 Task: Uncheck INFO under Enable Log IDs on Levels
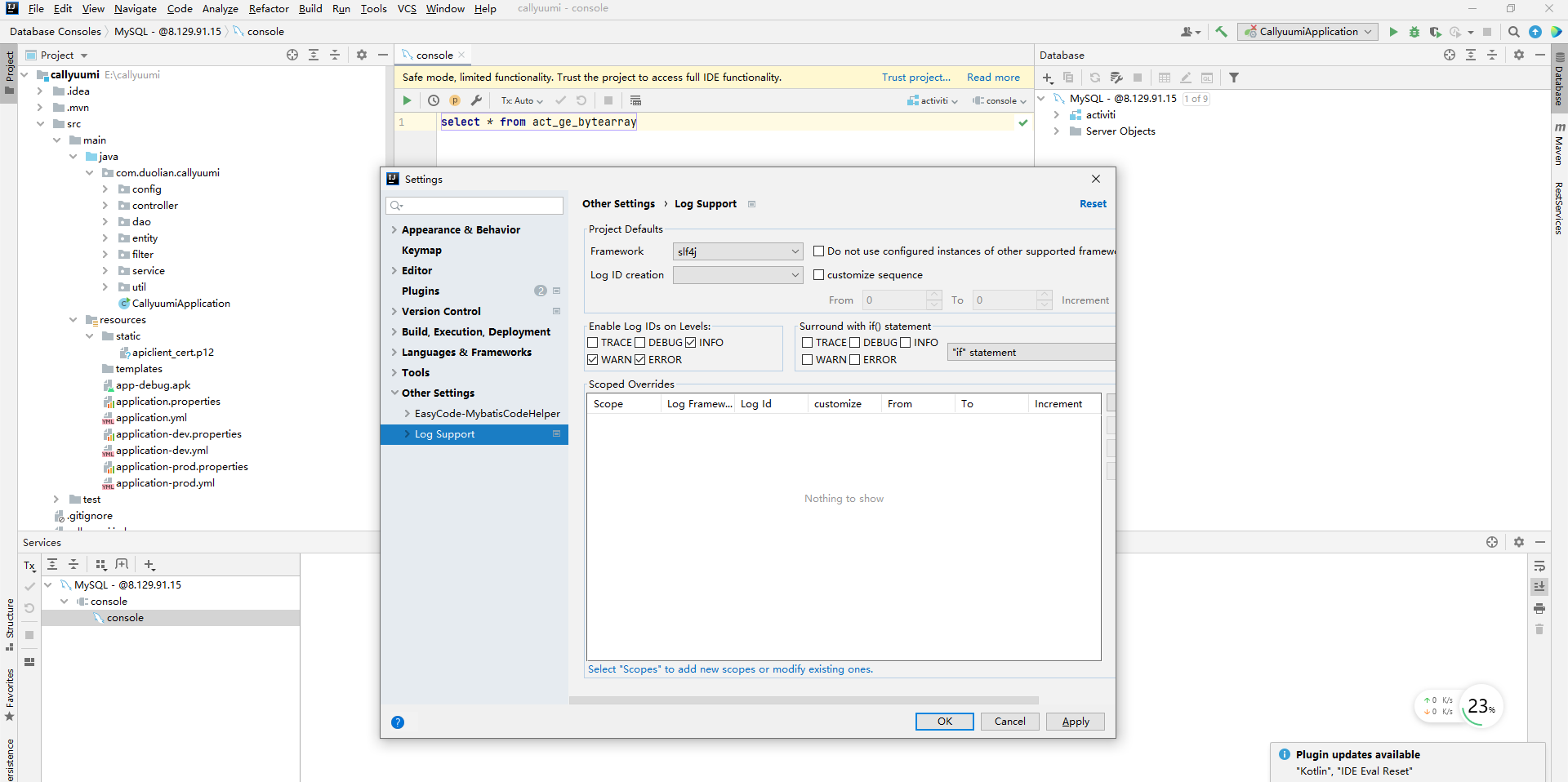[691, 343]
